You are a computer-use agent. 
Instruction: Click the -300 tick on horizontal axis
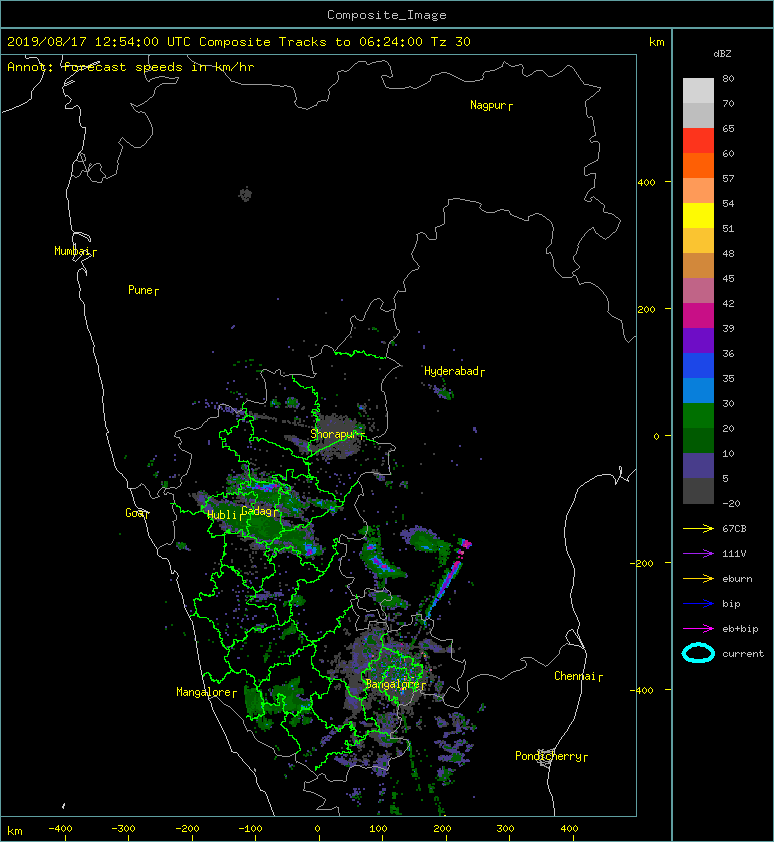point(123,829)
